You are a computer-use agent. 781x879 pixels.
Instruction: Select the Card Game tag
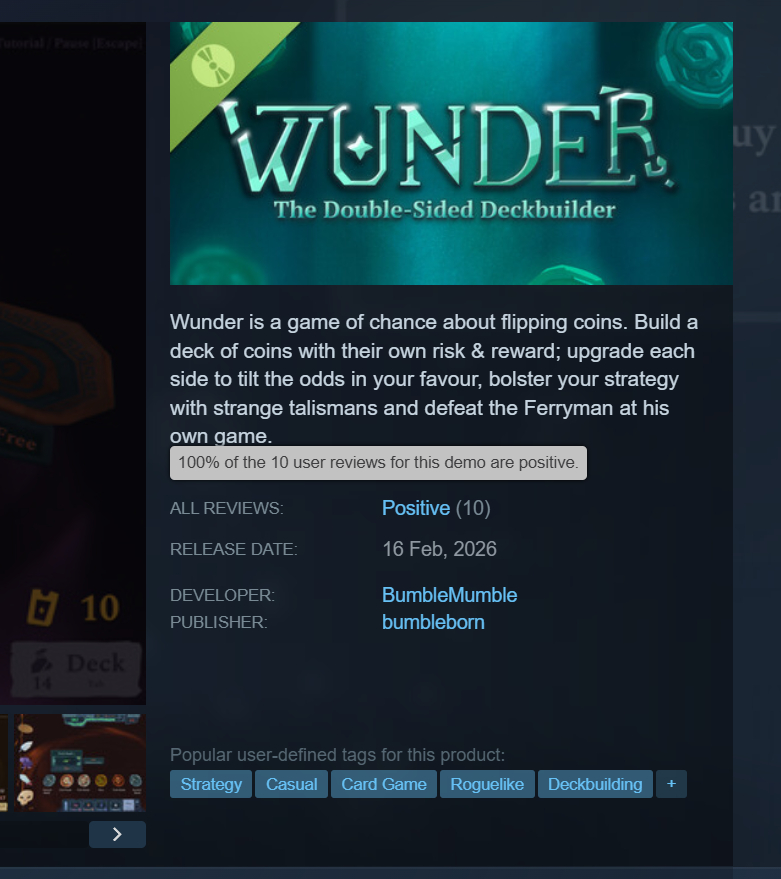[x=384, y=784]
